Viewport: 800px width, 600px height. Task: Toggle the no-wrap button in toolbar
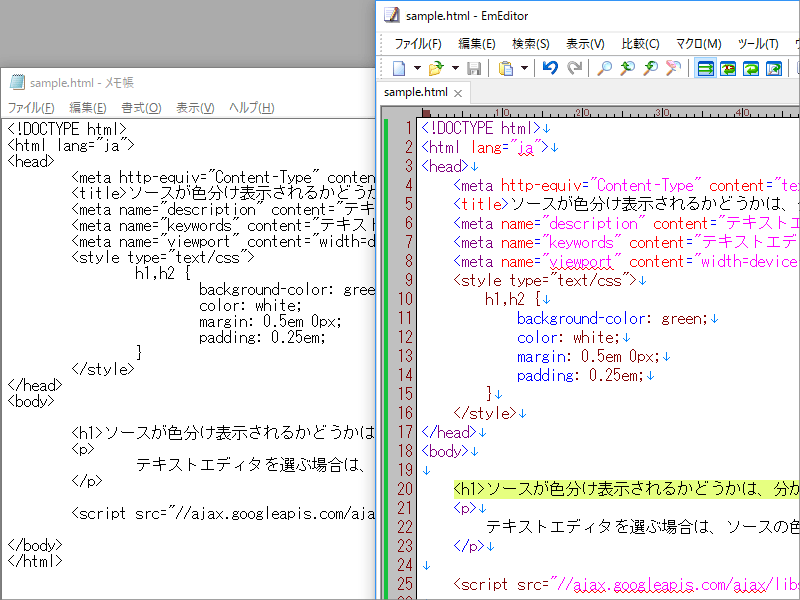tap(705, 69)
